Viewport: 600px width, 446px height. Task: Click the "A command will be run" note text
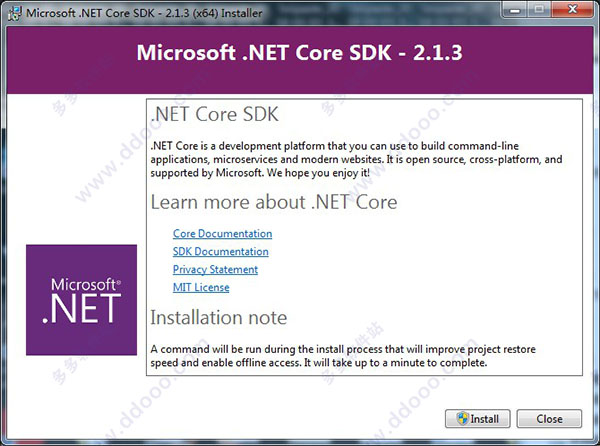pyautogui.click(x=343, y=356)
